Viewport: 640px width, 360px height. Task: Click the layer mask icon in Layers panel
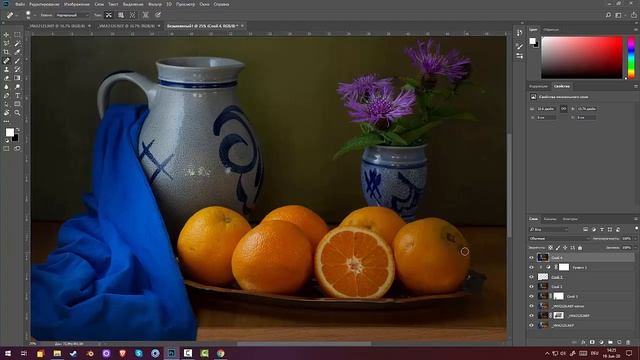point(592,342)
